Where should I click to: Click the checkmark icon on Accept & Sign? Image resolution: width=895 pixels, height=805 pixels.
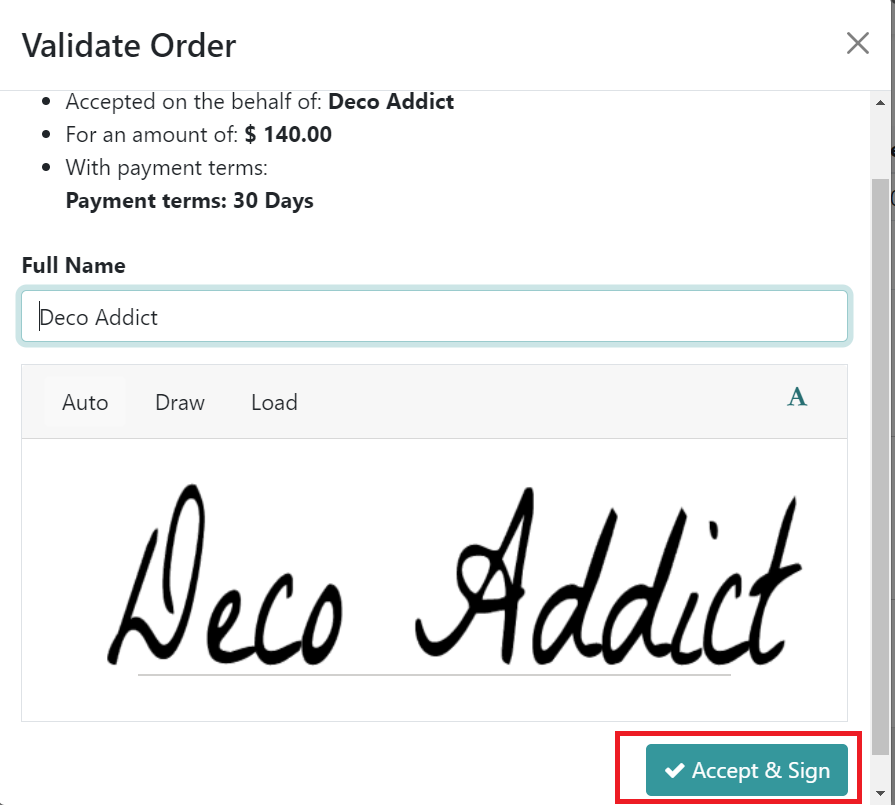point(675,770)
